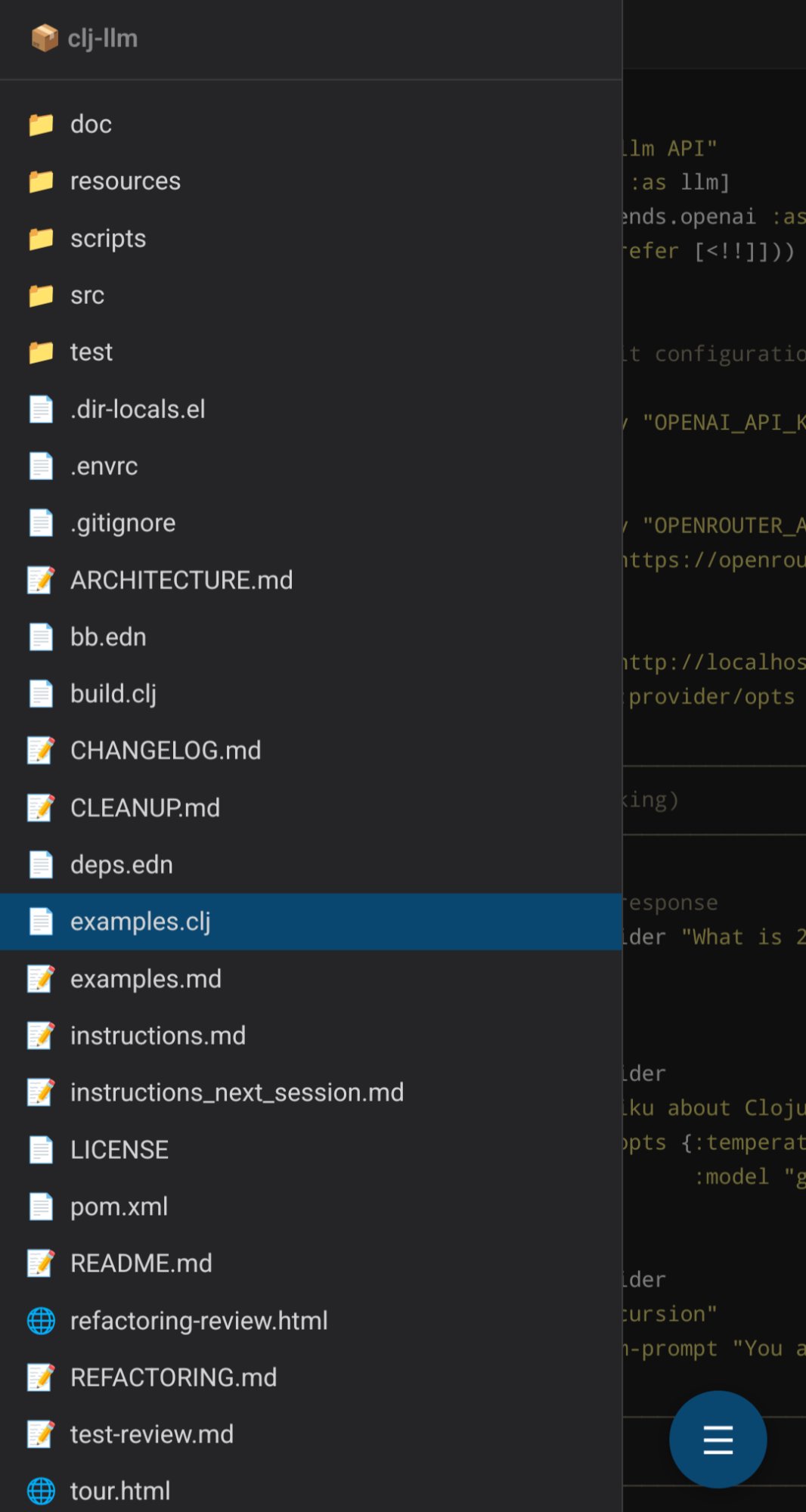Click the document icon next to LICENSE
This screenshot has width=806, height=1512.
pos(41,1150)
